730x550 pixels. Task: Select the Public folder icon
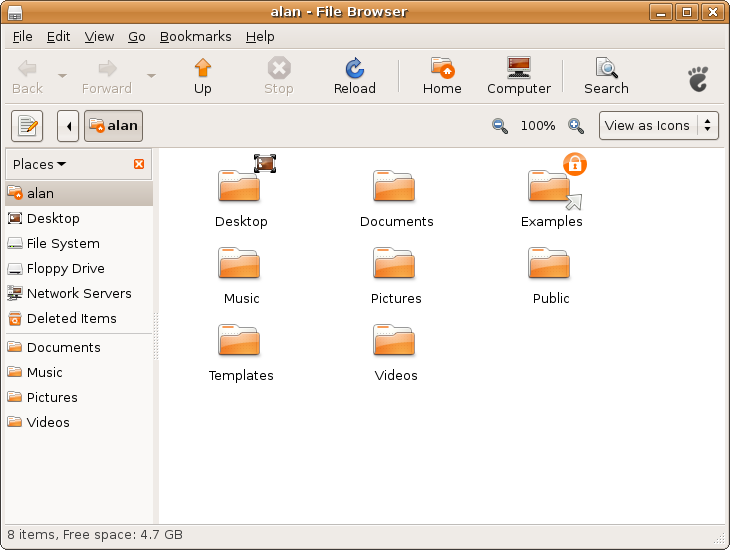click(x=549, y=263)
